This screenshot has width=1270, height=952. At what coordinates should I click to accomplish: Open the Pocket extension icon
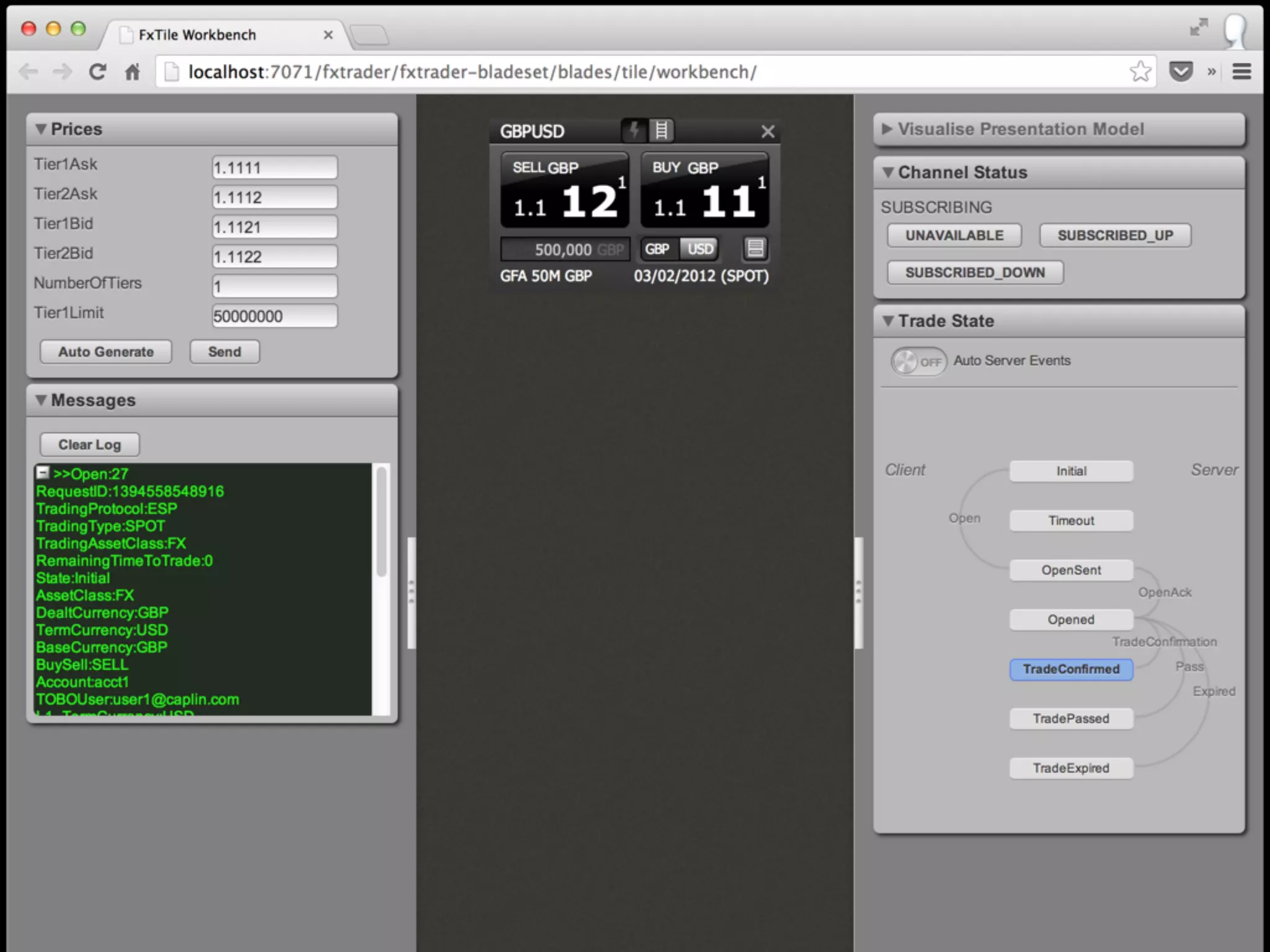click(x=1181, y=72)
